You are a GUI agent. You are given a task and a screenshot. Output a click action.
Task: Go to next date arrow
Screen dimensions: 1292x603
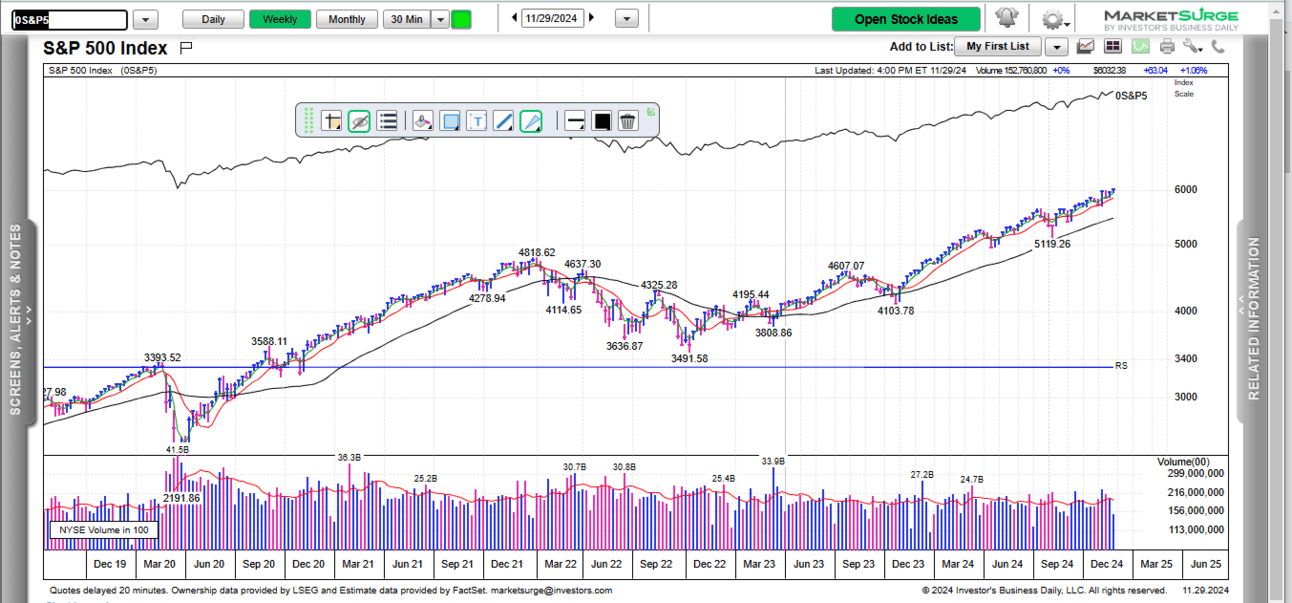point(592,18)
